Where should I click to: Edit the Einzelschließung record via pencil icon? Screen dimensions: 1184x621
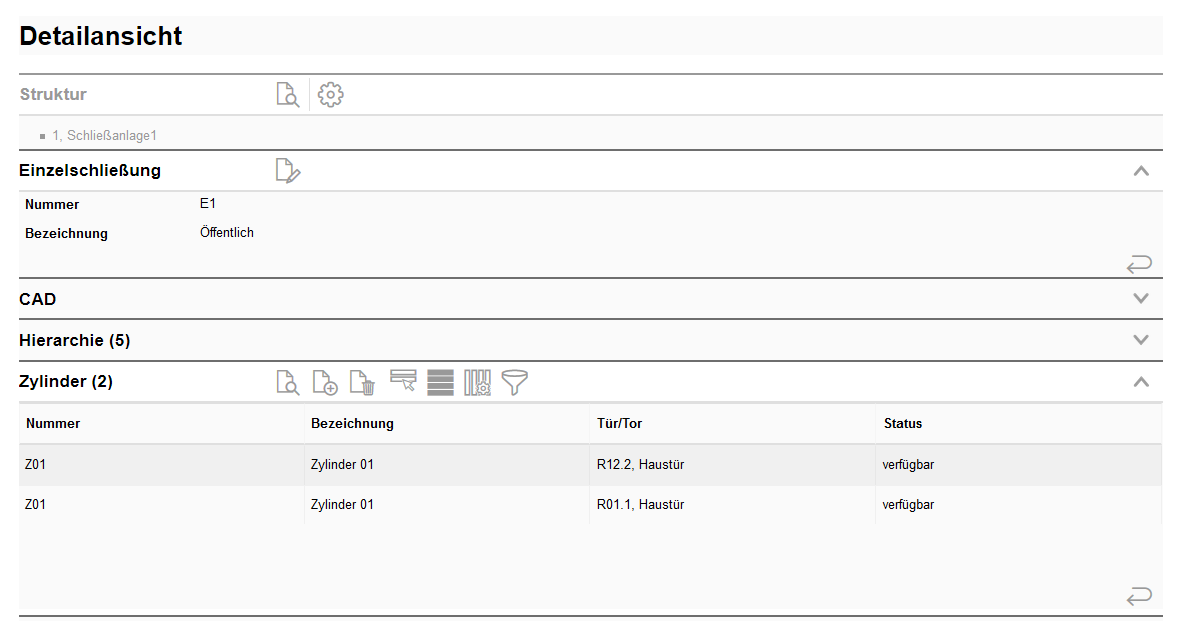[x=287, y=171]
